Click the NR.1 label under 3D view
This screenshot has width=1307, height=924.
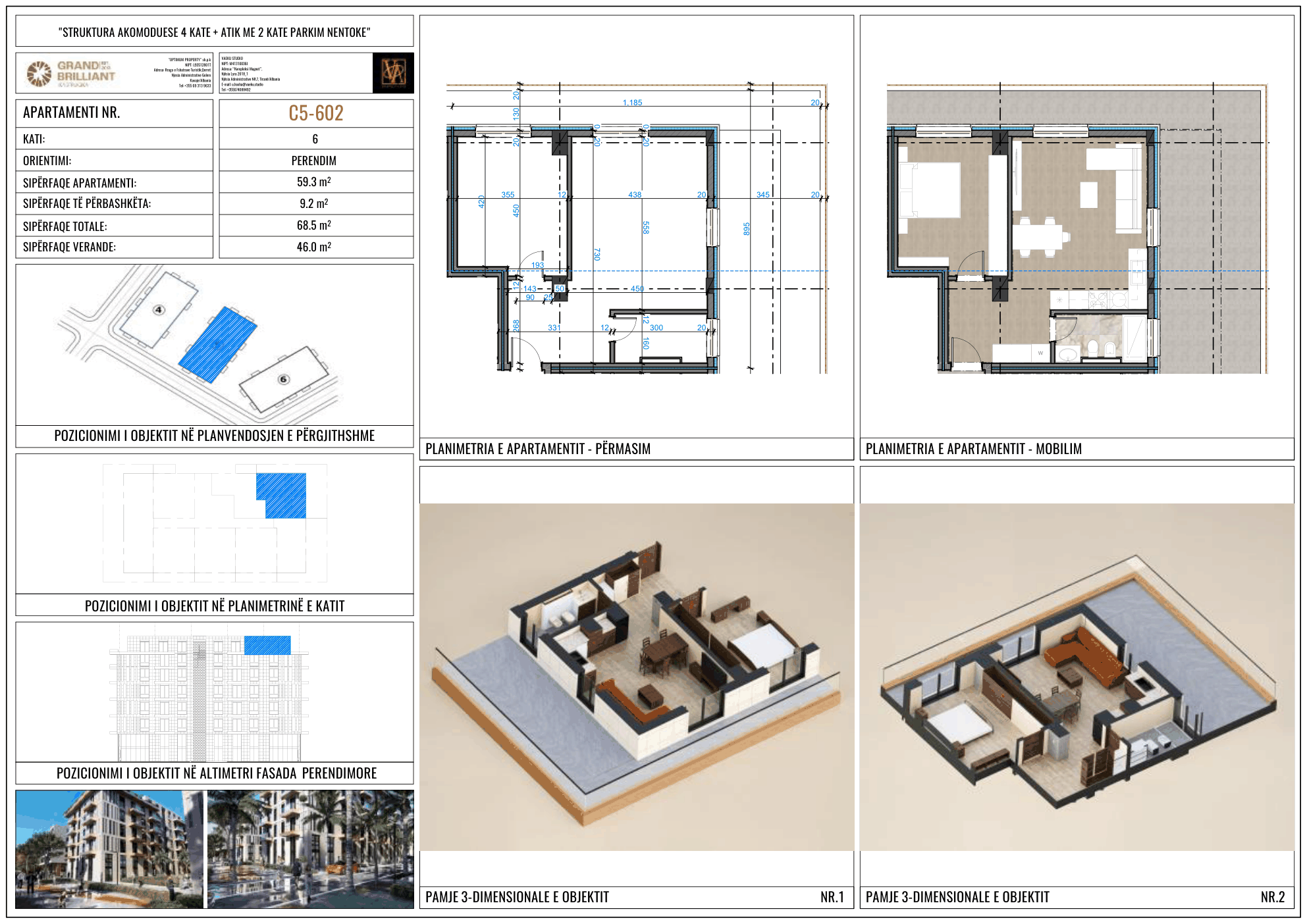click(832, 897)
